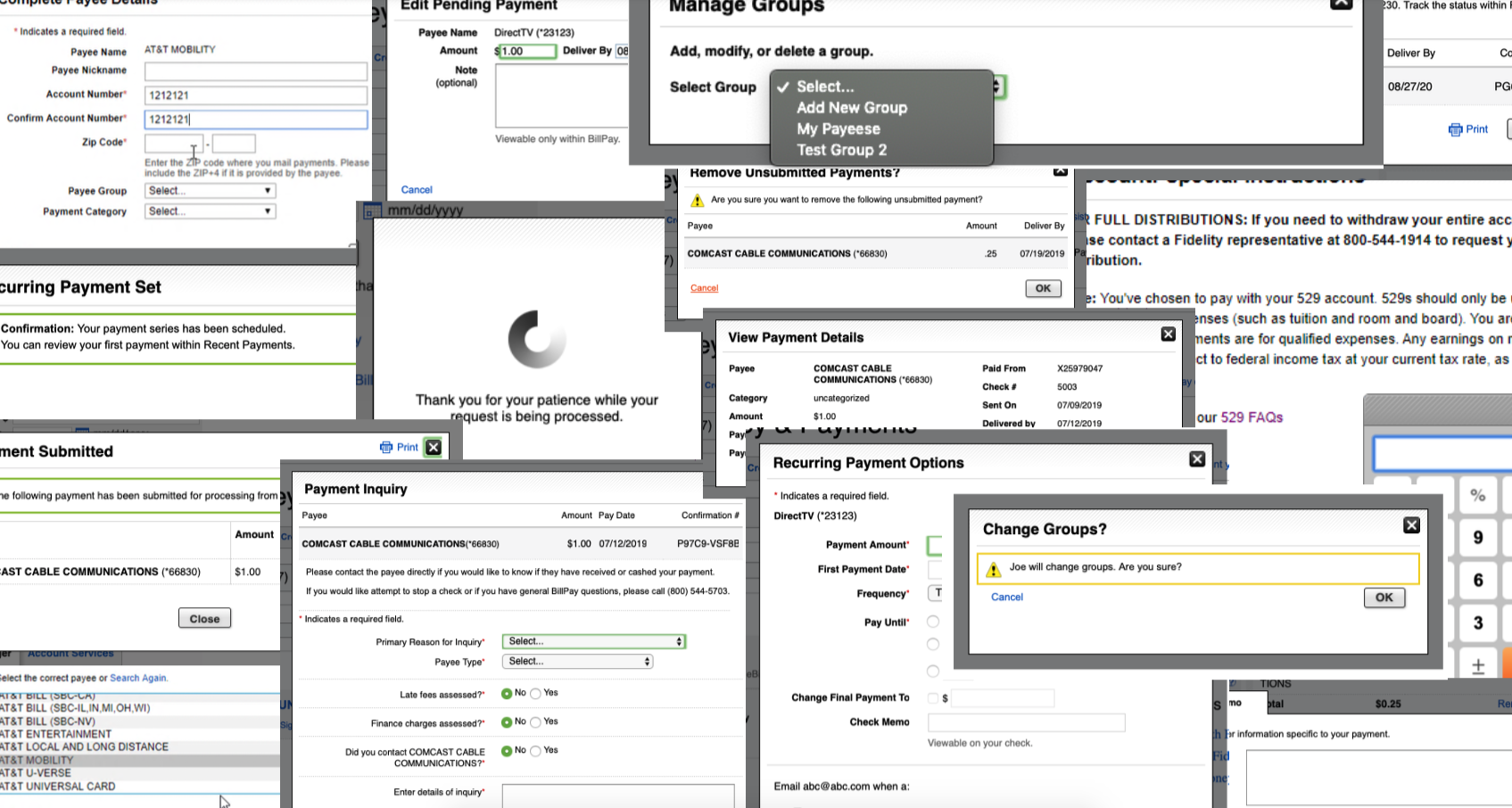Select AT&T UNIVERSAL CARD in the payee list
The height and width of the screenshot is (808, 1512).
click(x=140, y=787)
